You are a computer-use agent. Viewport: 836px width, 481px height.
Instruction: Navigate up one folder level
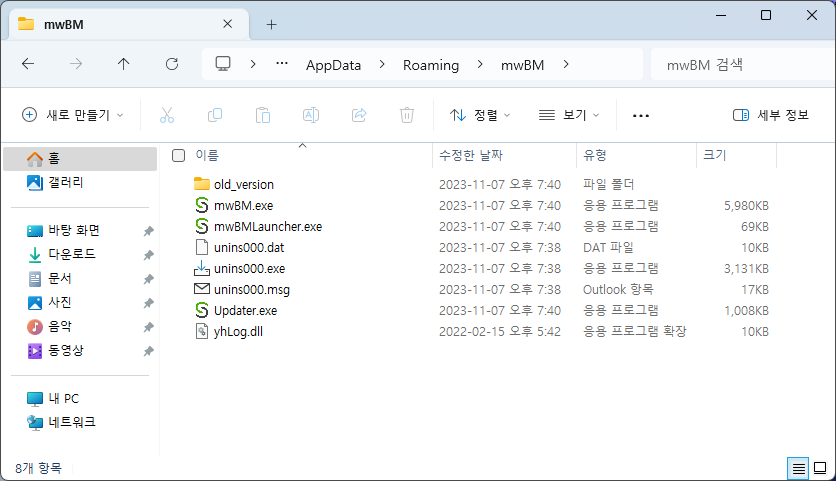point(124,65)
